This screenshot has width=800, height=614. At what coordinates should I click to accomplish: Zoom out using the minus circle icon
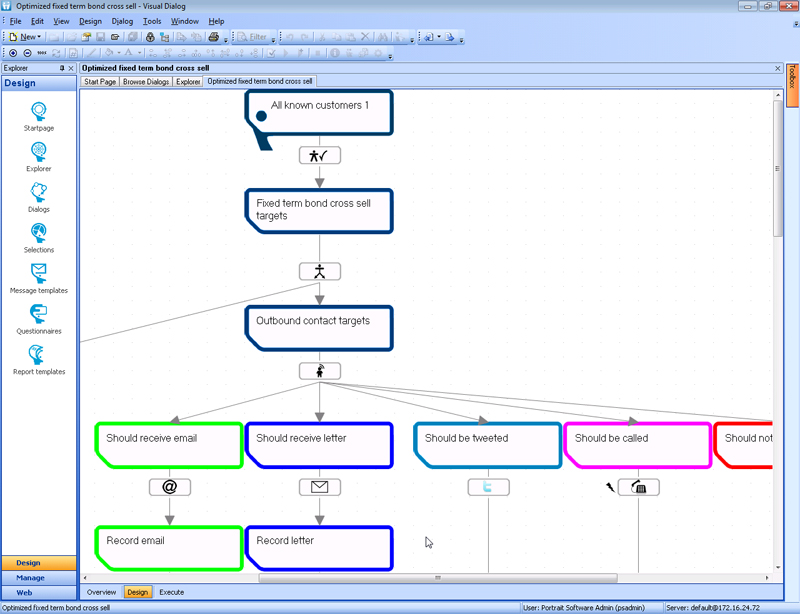click(28, 53)
